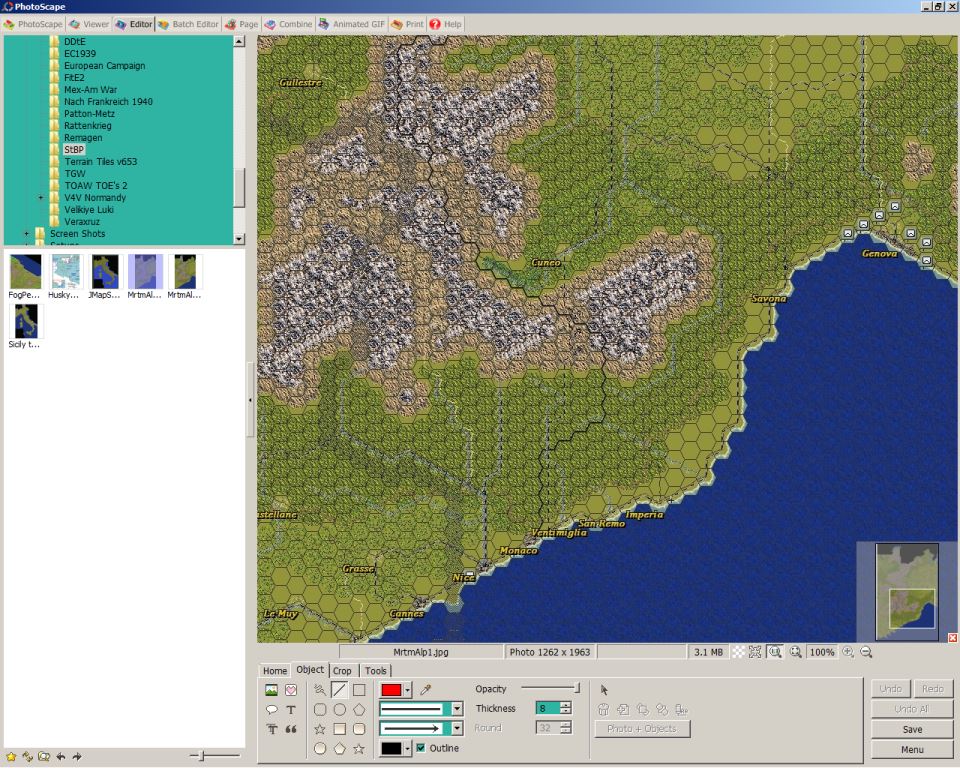The width and height of the screenshot is (960, 768).
Task: Select the rich text tool icon
Action: point(271,729)
